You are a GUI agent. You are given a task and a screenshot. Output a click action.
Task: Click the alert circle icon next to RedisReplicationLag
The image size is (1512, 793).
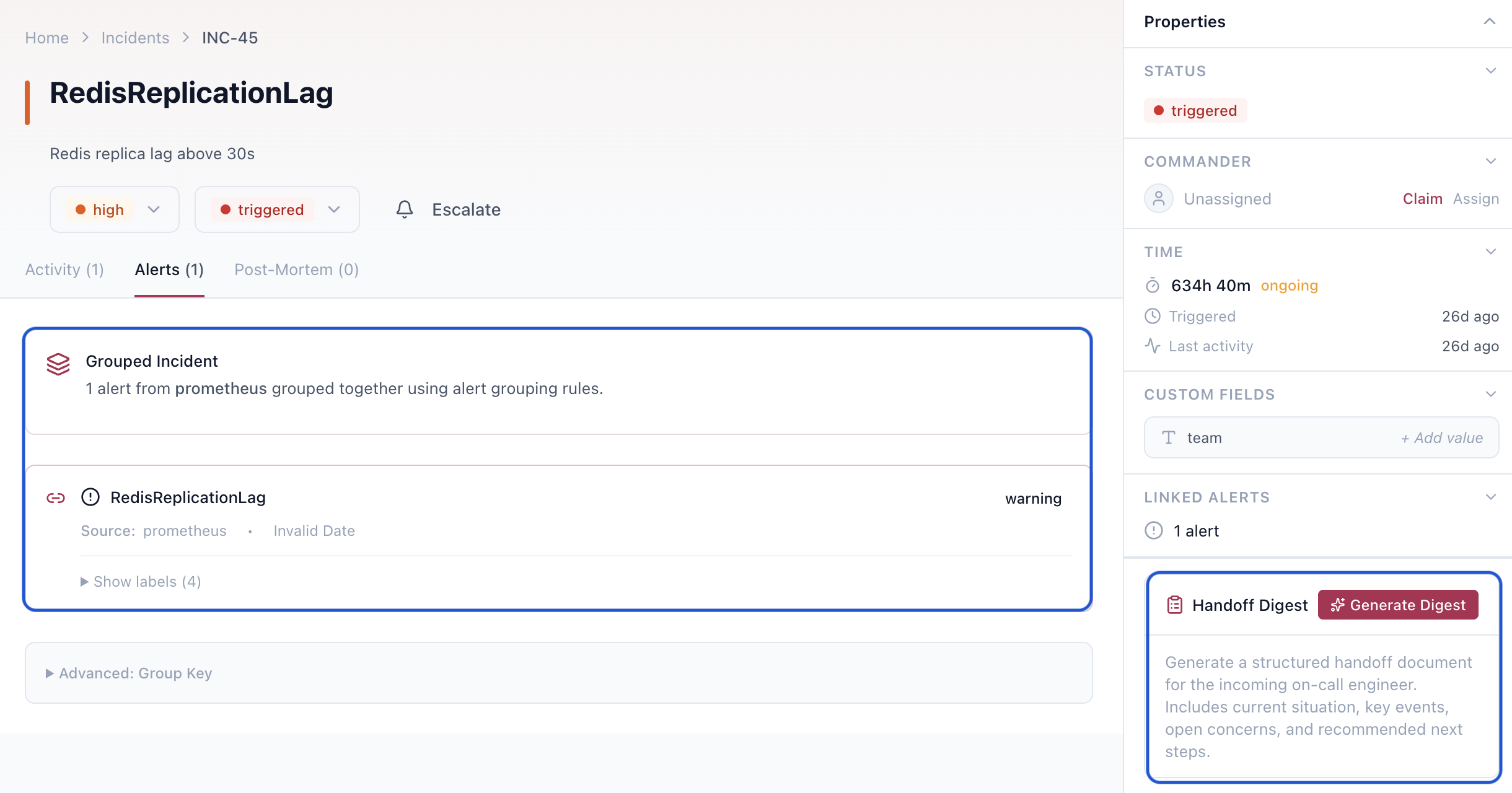pos(90,497)
